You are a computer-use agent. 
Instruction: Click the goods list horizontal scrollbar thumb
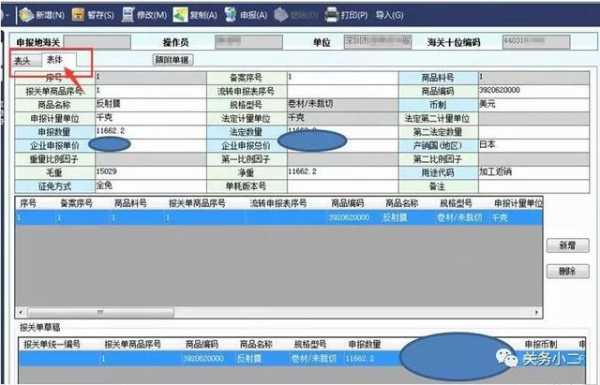click(x=100, y=312)
